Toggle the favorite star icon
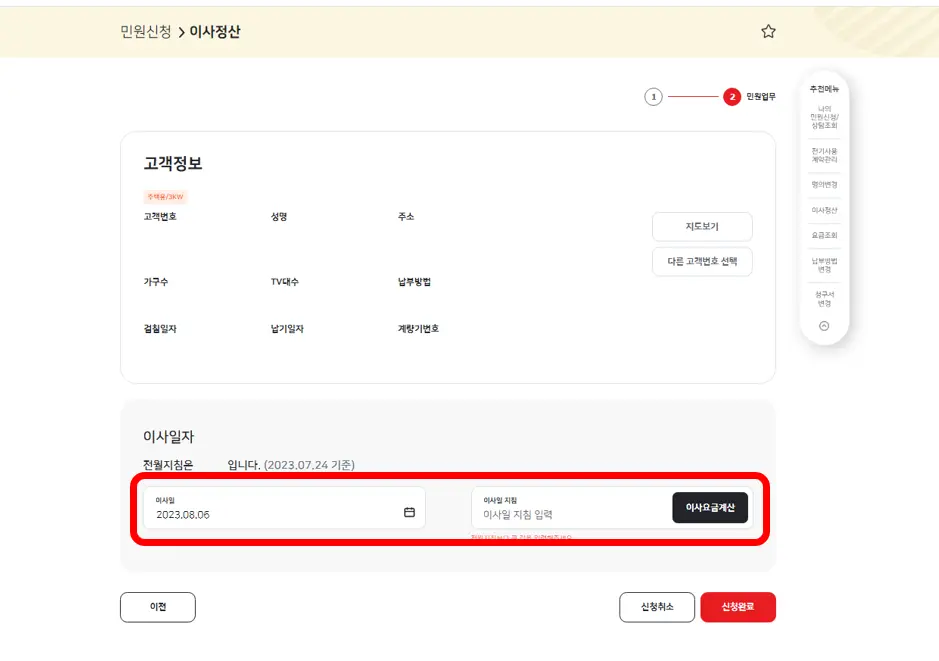 768,31
